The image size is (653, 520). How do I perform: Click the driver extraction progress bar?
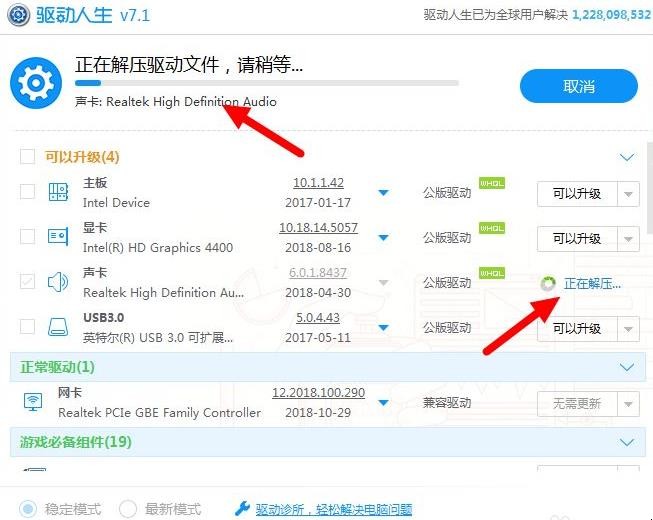point(267,83)
